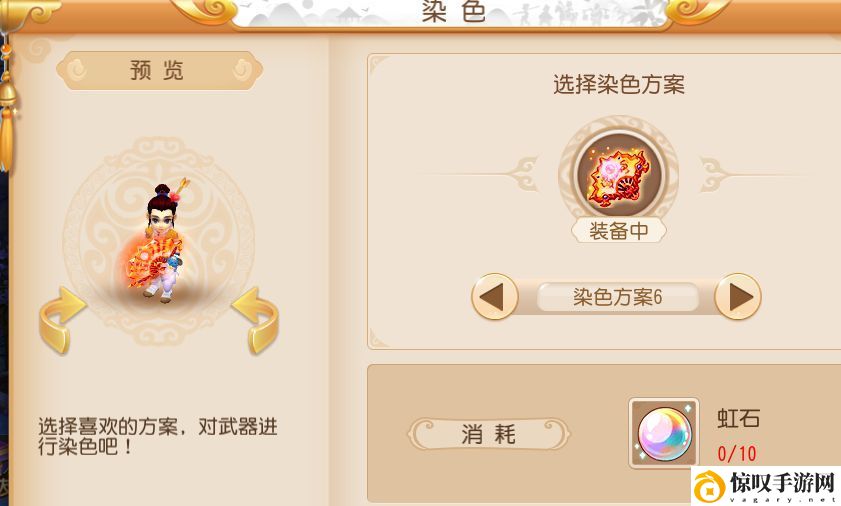841x506 pixels.
Task: Click the 装备中 equipped status label
Action: coord(619,231)
